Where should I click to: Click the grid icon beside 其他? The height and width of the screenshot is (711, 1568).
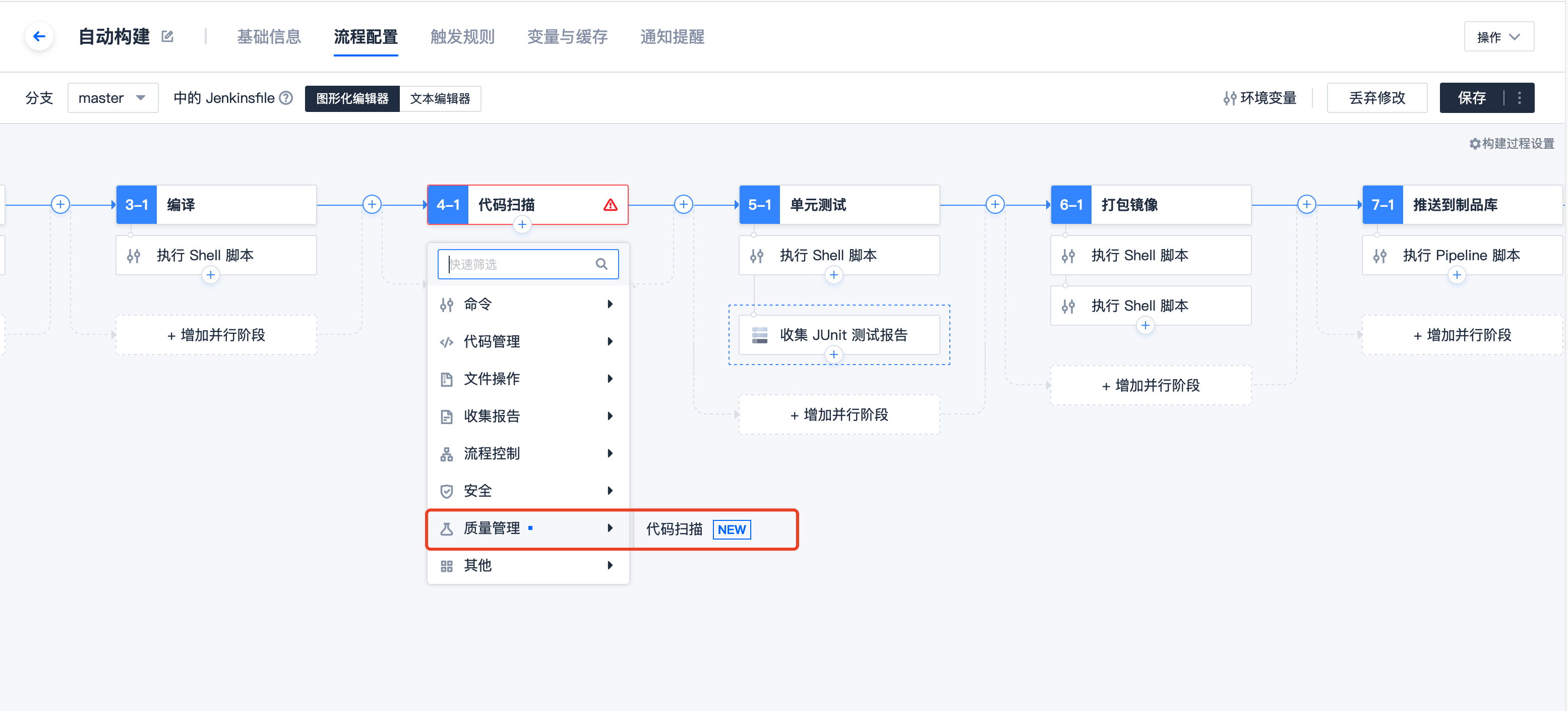pyautogui.click(x=447, y=566)
